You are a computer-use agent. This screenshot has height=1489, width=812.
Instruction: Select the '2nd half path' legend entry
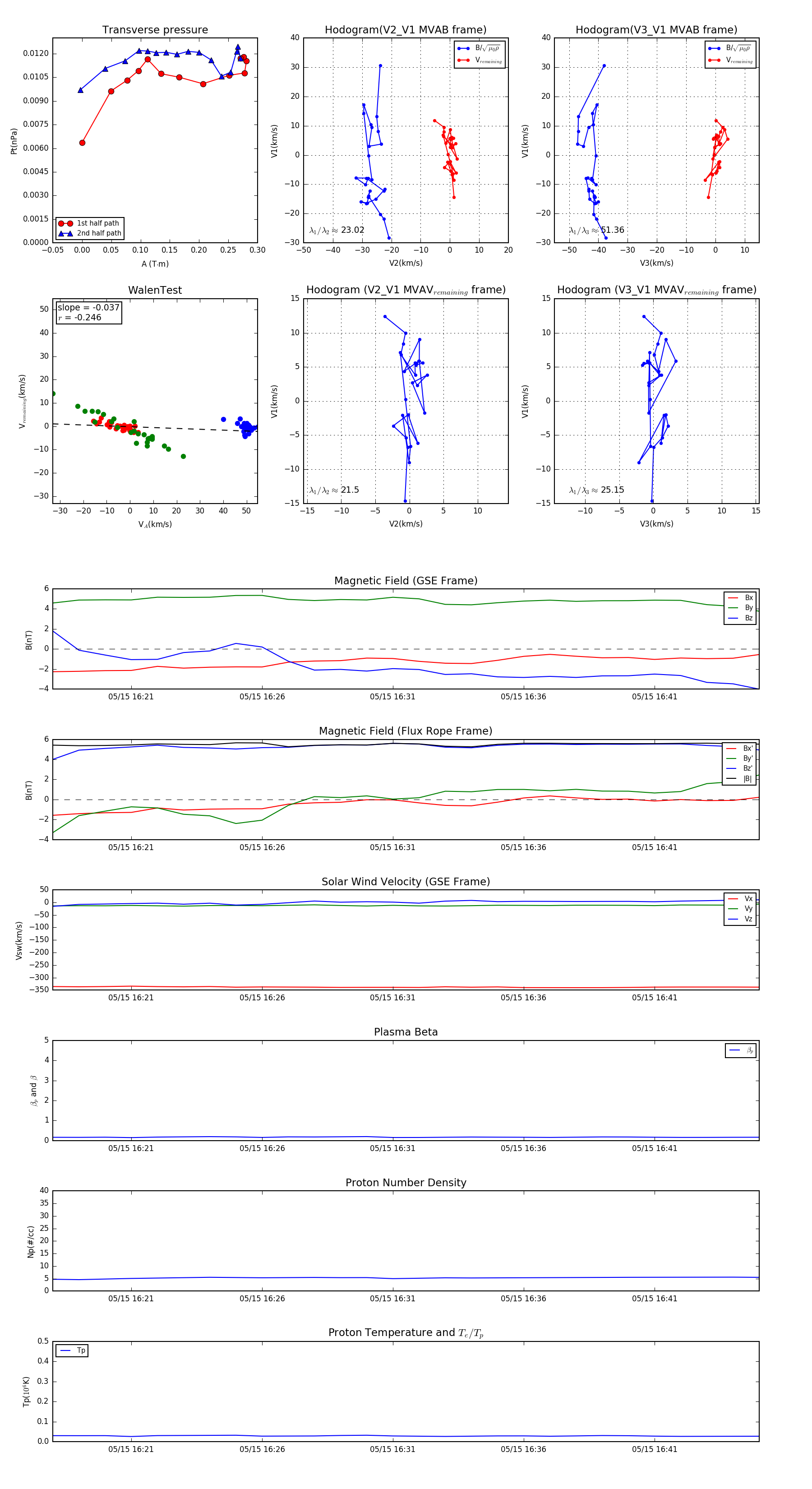coord(90,234)
